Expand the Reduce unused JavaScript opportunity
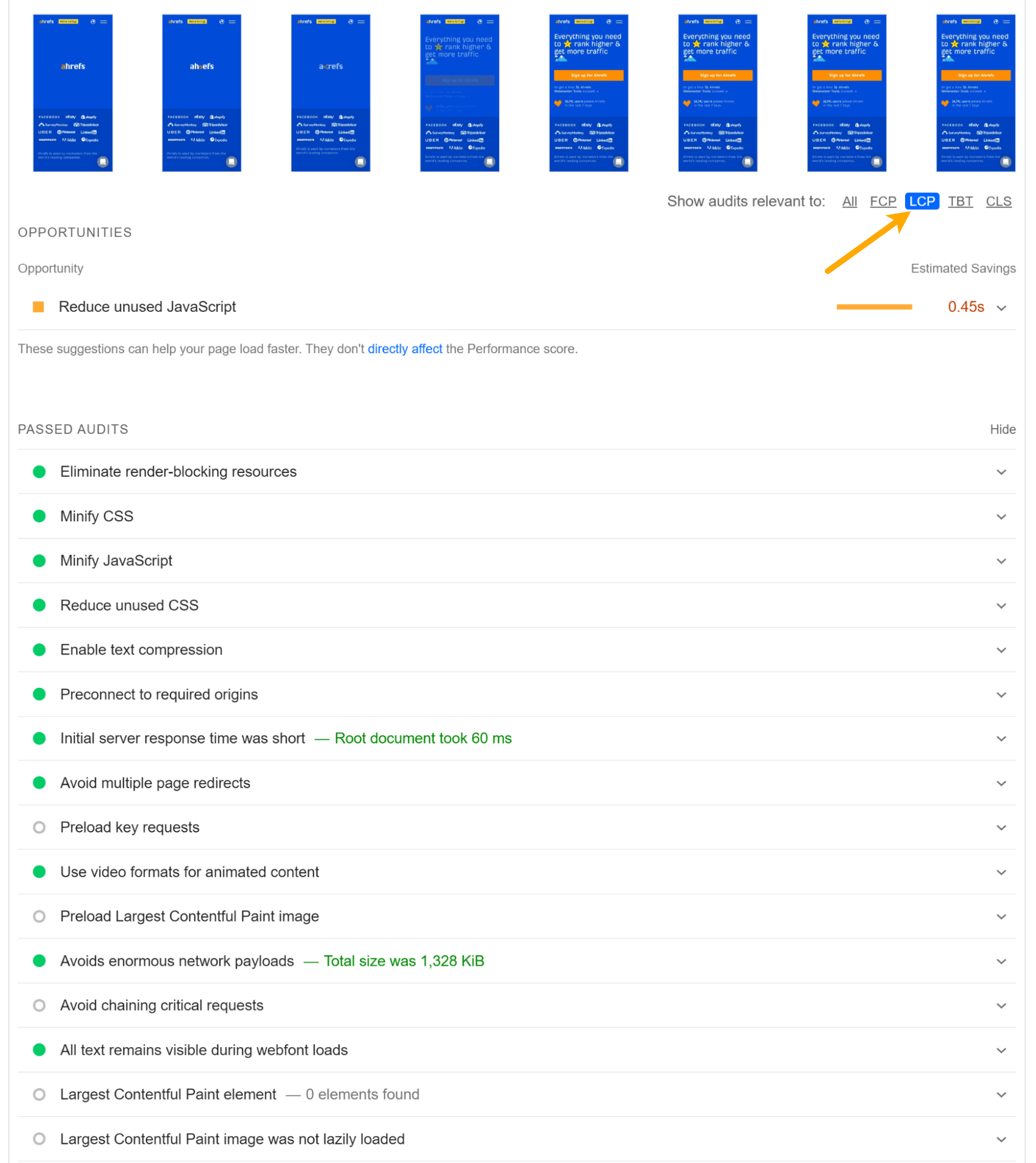This screenshot has height=1163, width=1036. click(1002, 308)
